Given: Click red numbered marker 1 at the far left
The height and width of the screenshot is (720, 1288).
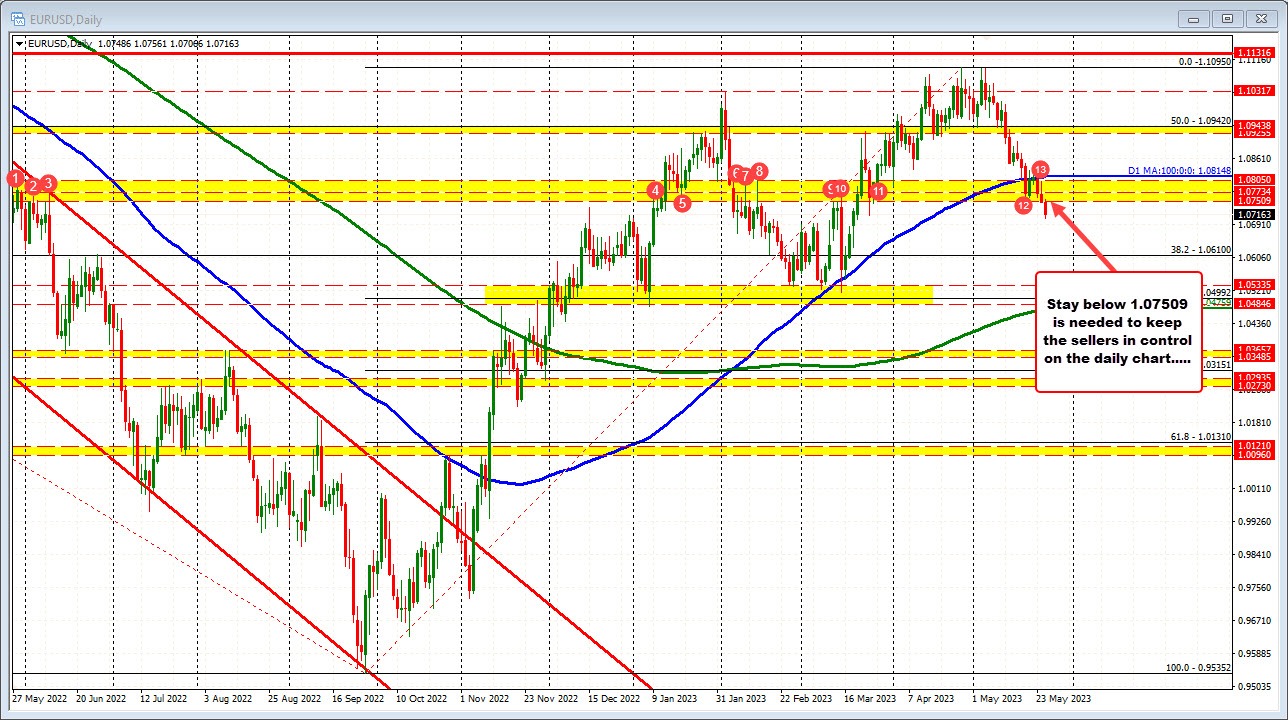Looking at the screenshot, I should point(15,179).
